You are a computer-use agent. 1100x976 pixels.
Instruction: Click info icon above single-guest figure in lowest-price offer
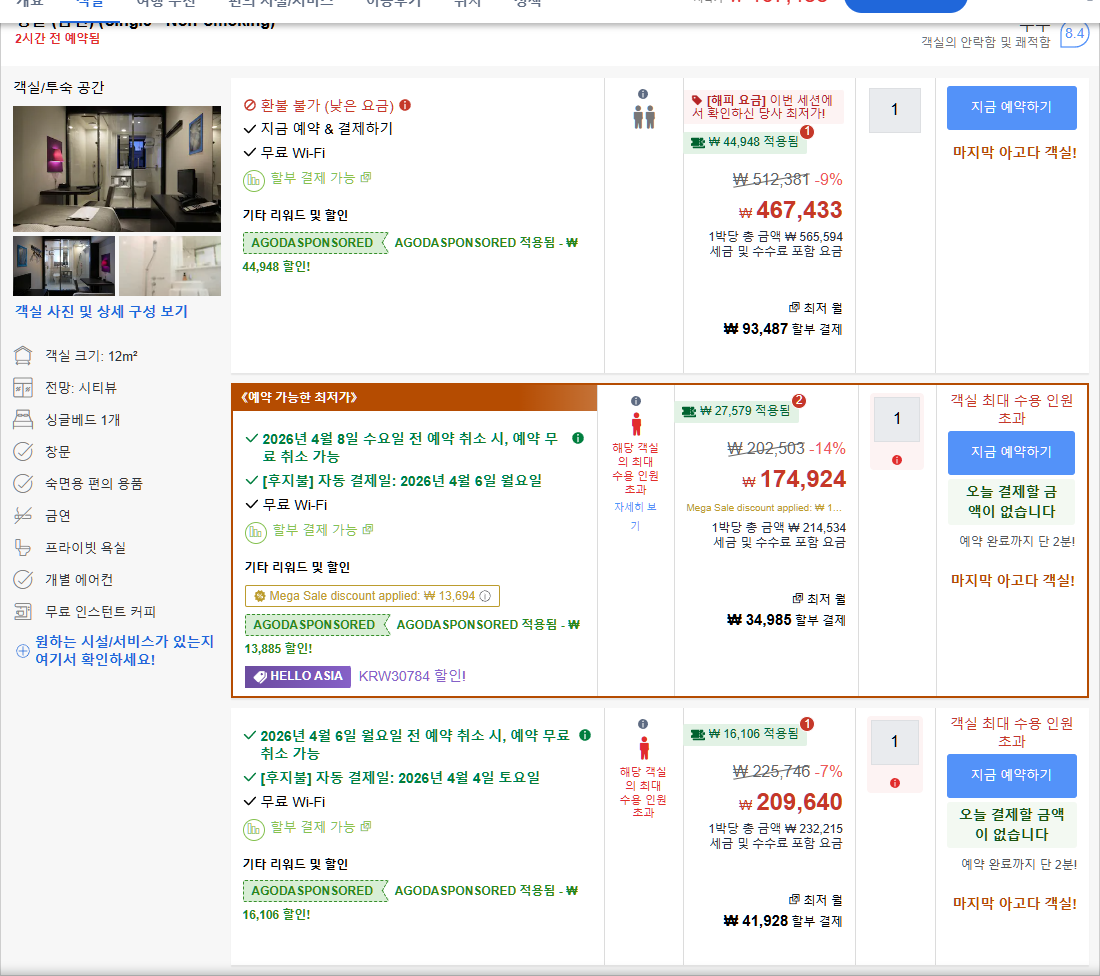tap(636, 401)
